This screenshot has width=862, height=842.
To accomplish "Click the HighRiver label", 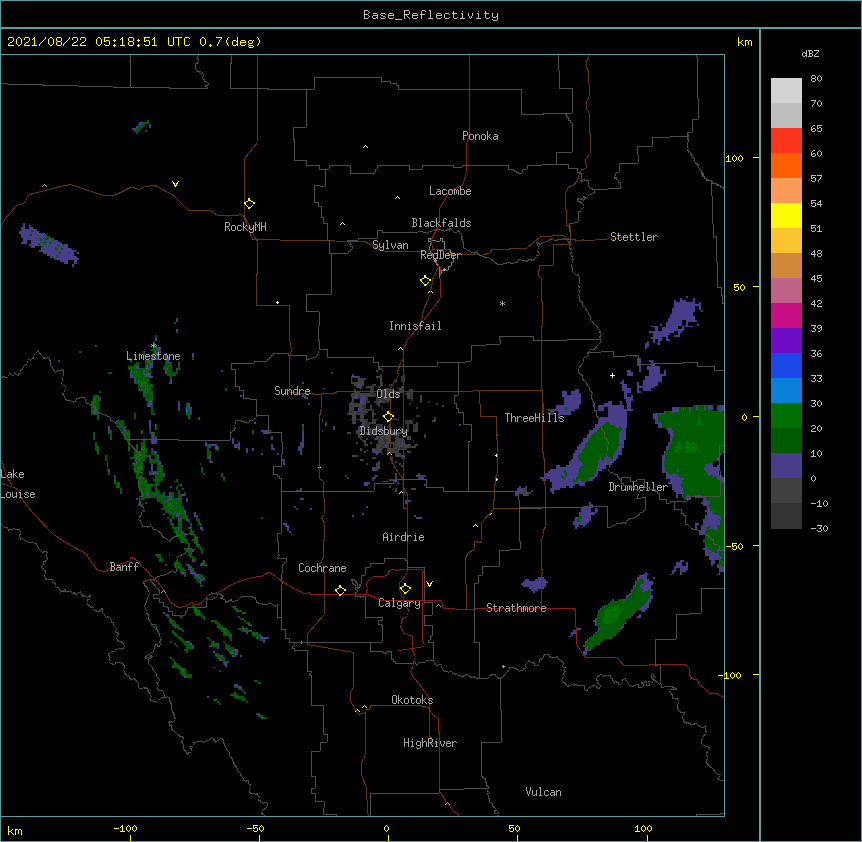I will pyautogui.click(x=430, y=743).
